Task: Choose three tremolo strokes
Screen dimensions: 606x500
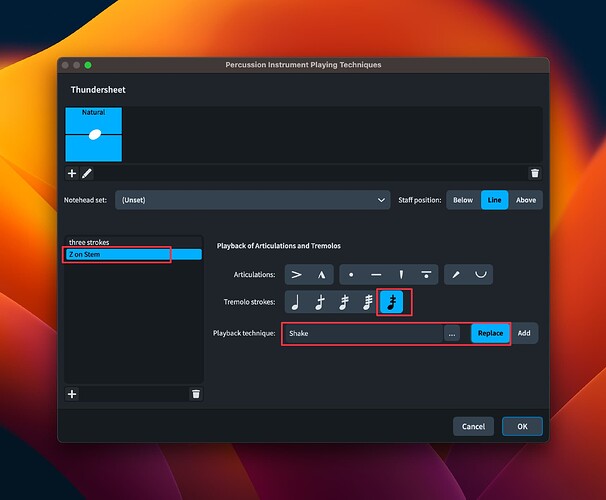Action: (368, 302)
